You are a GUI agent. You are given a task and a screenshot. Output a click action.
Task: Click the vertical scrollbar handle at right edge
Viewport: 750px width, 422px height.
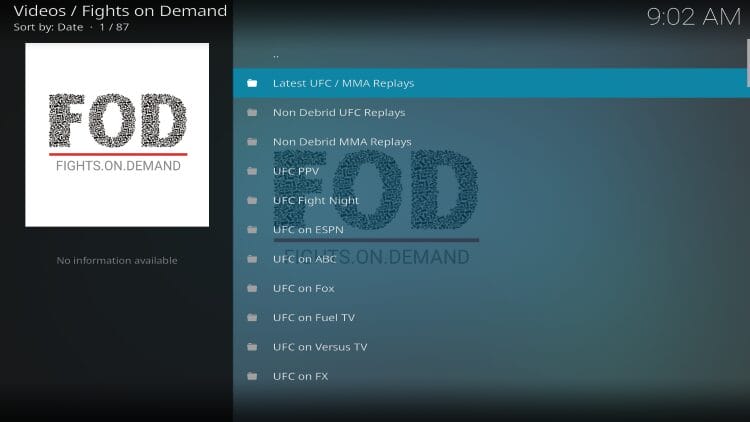tap(748, 63)
